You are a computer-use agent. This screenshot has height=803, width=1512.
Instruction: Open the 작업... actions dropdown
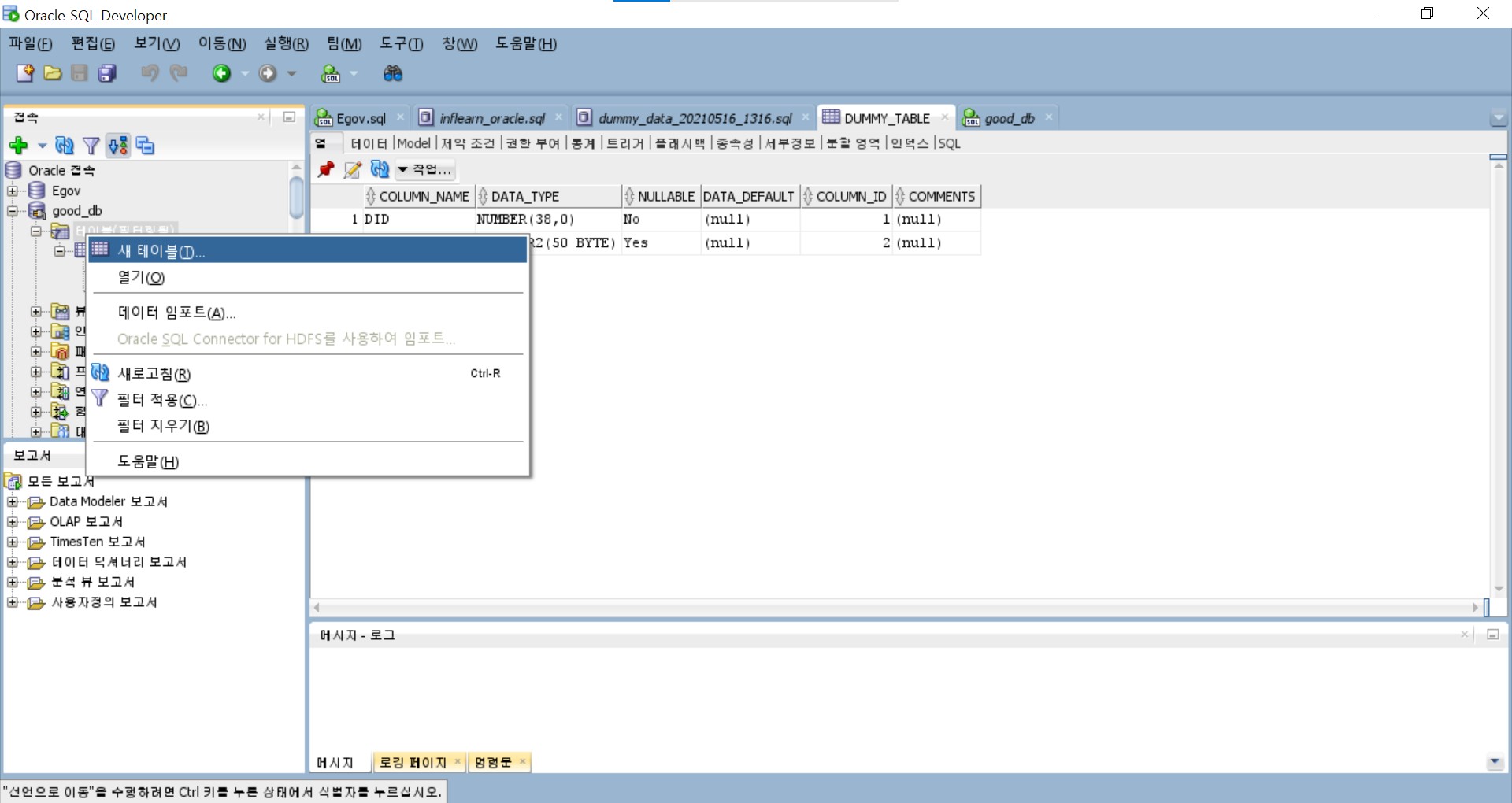click(424, 169)
